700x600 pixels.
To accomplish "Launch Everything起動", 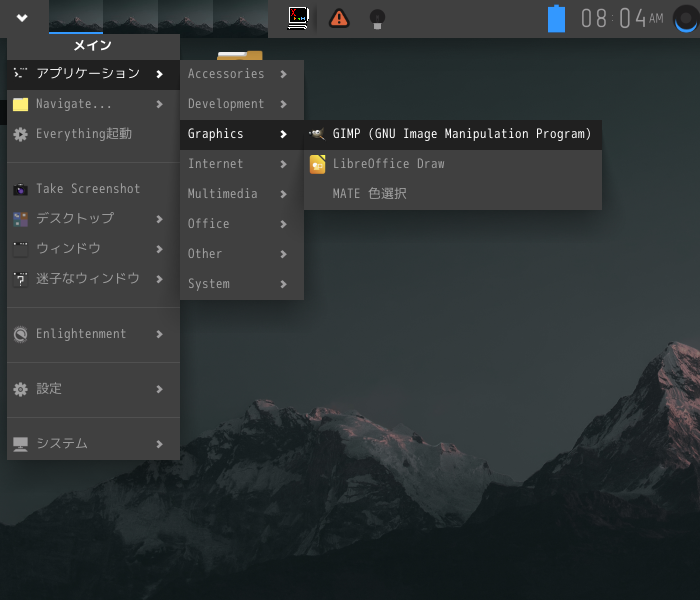I will [93, 134].
